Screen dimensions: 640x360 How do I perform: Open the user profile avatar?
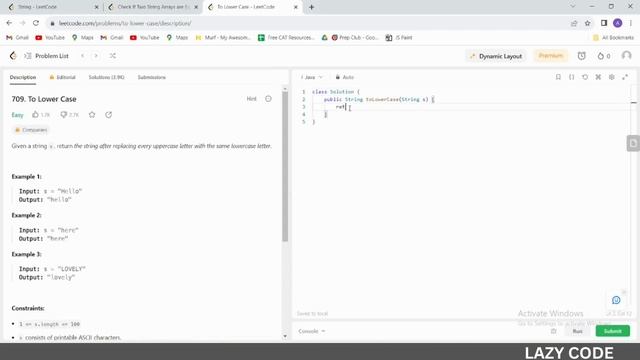coord(626,56)
